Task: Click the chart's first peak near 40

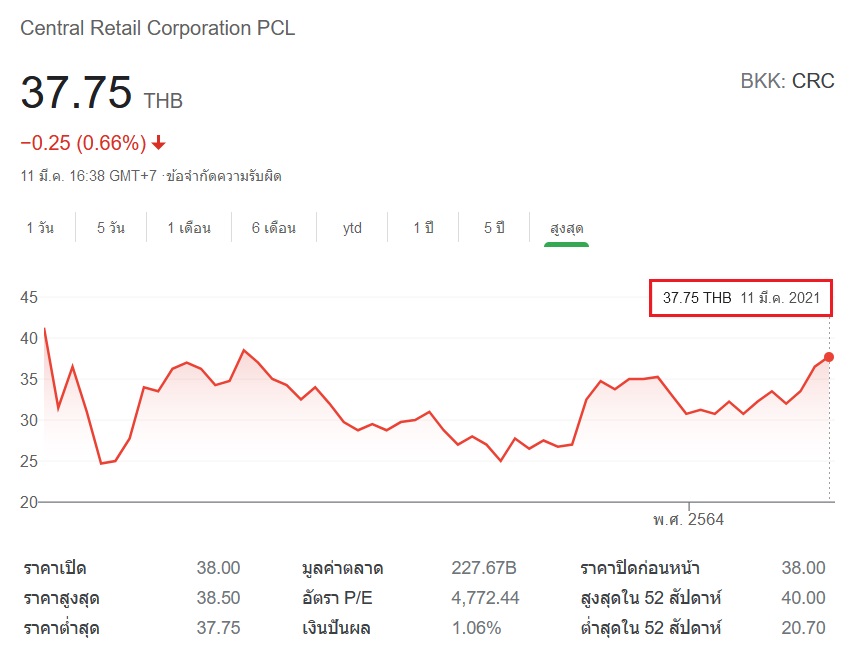Action: coord(44,329)
